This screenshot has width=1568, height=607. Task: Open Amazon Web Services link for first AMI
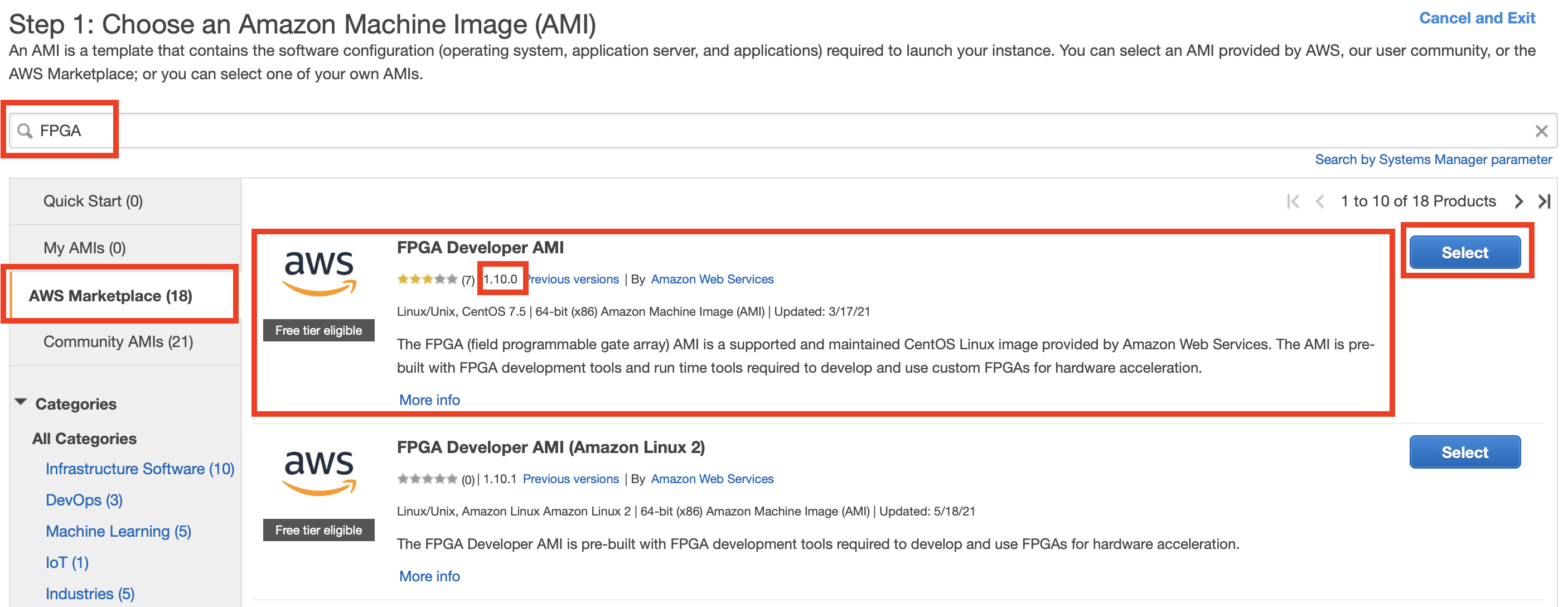tap(712, 280)
